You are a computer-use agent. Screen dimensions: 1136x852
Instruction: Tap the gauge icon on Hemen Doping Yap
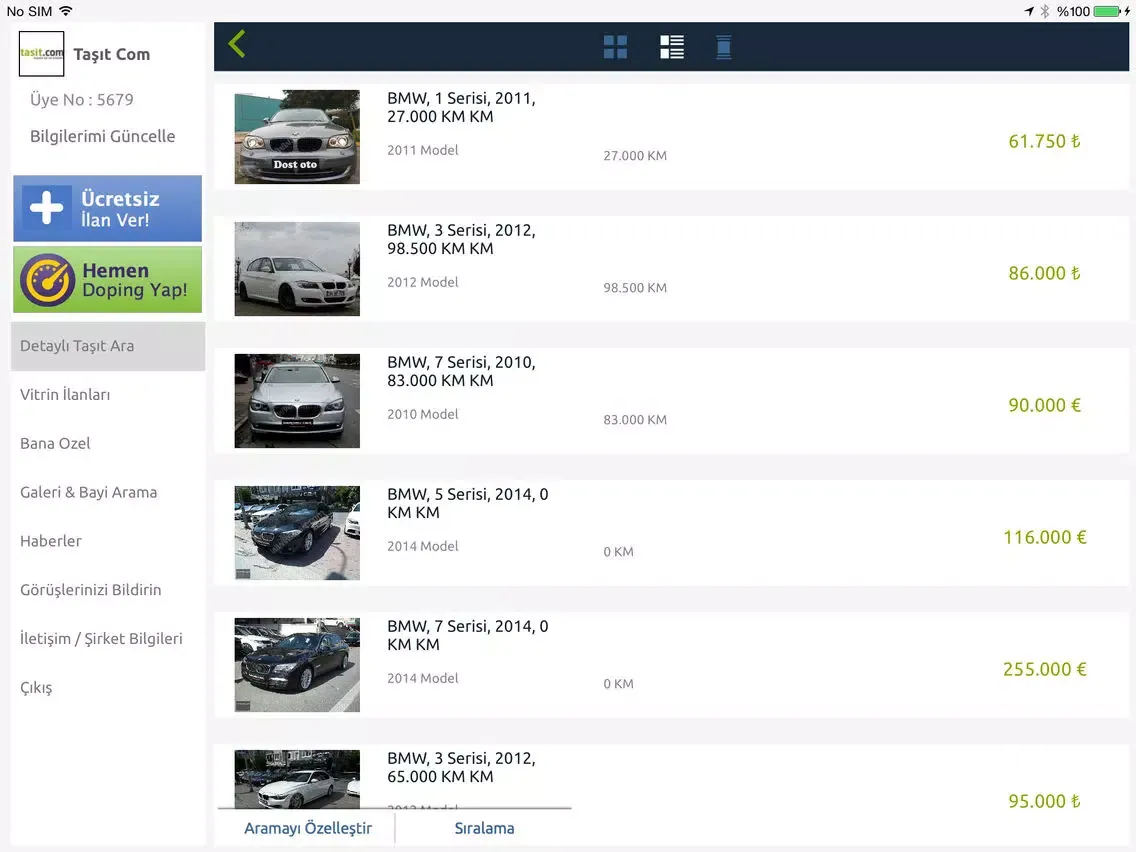coord(47,280)
